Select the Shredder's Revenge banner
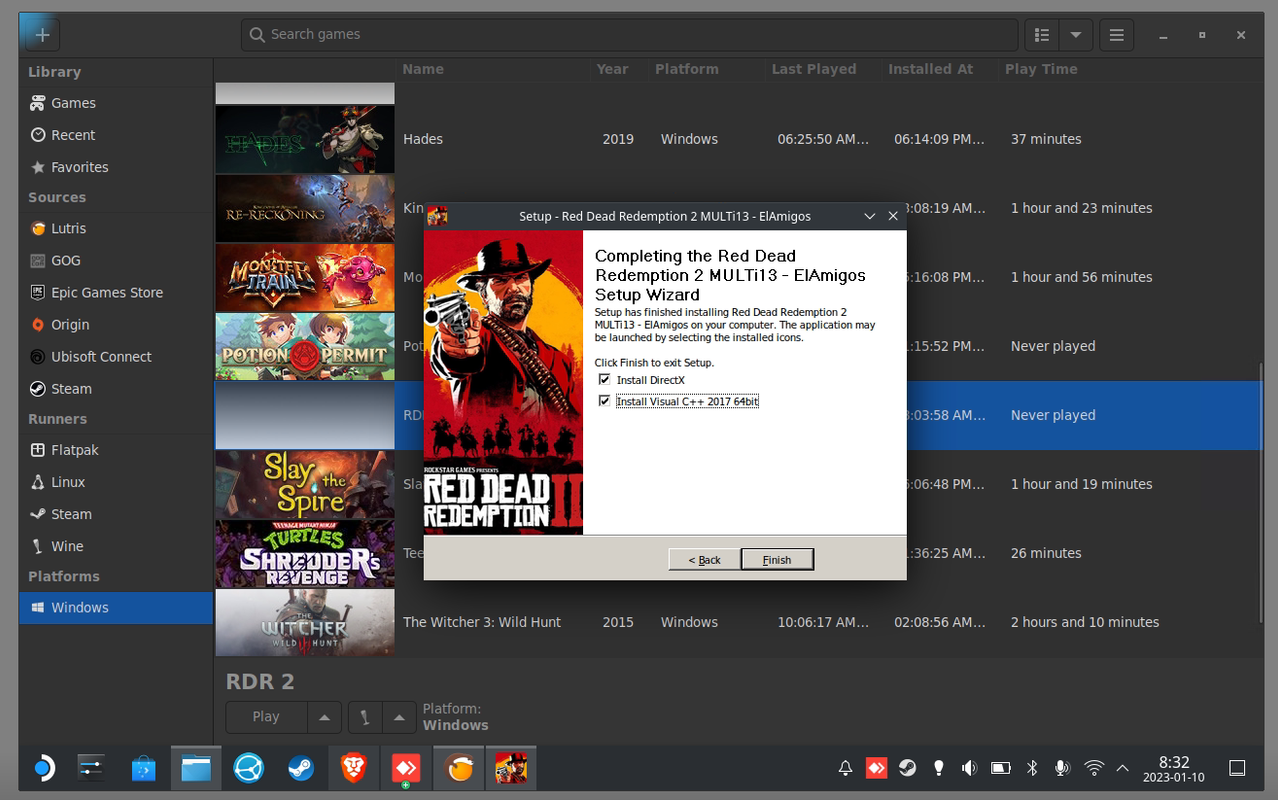This screenshot has width=1278, height=800. (x=305, y=553)
